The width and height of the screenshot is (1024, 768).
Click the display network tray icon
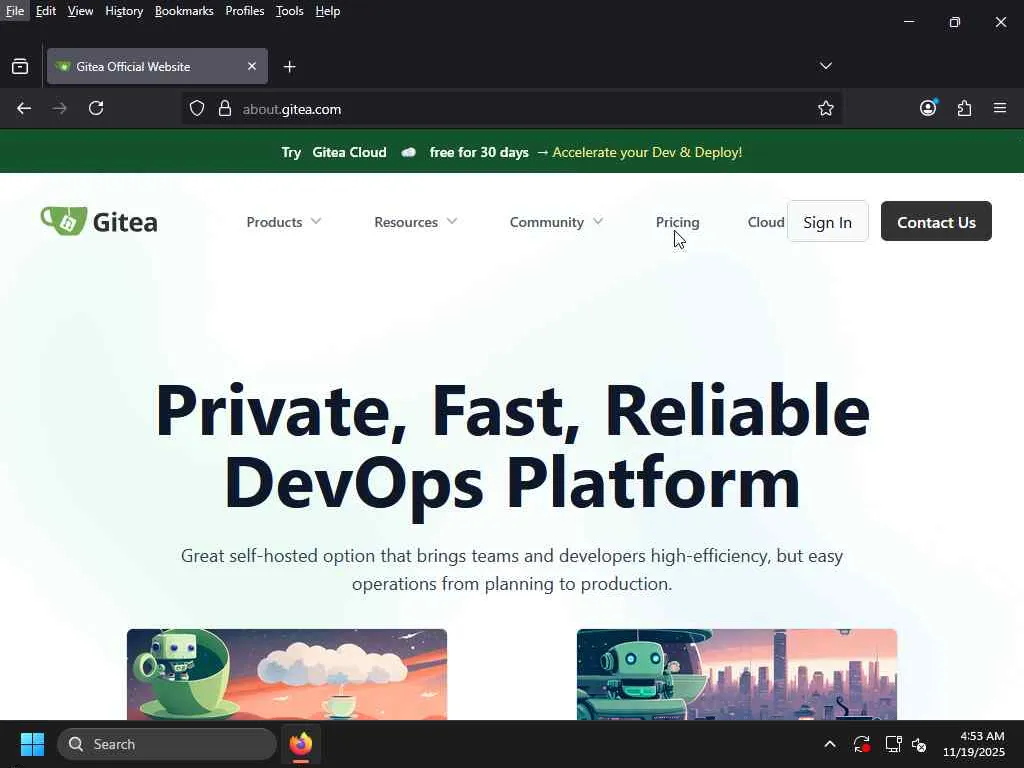(x=893, y=744)
